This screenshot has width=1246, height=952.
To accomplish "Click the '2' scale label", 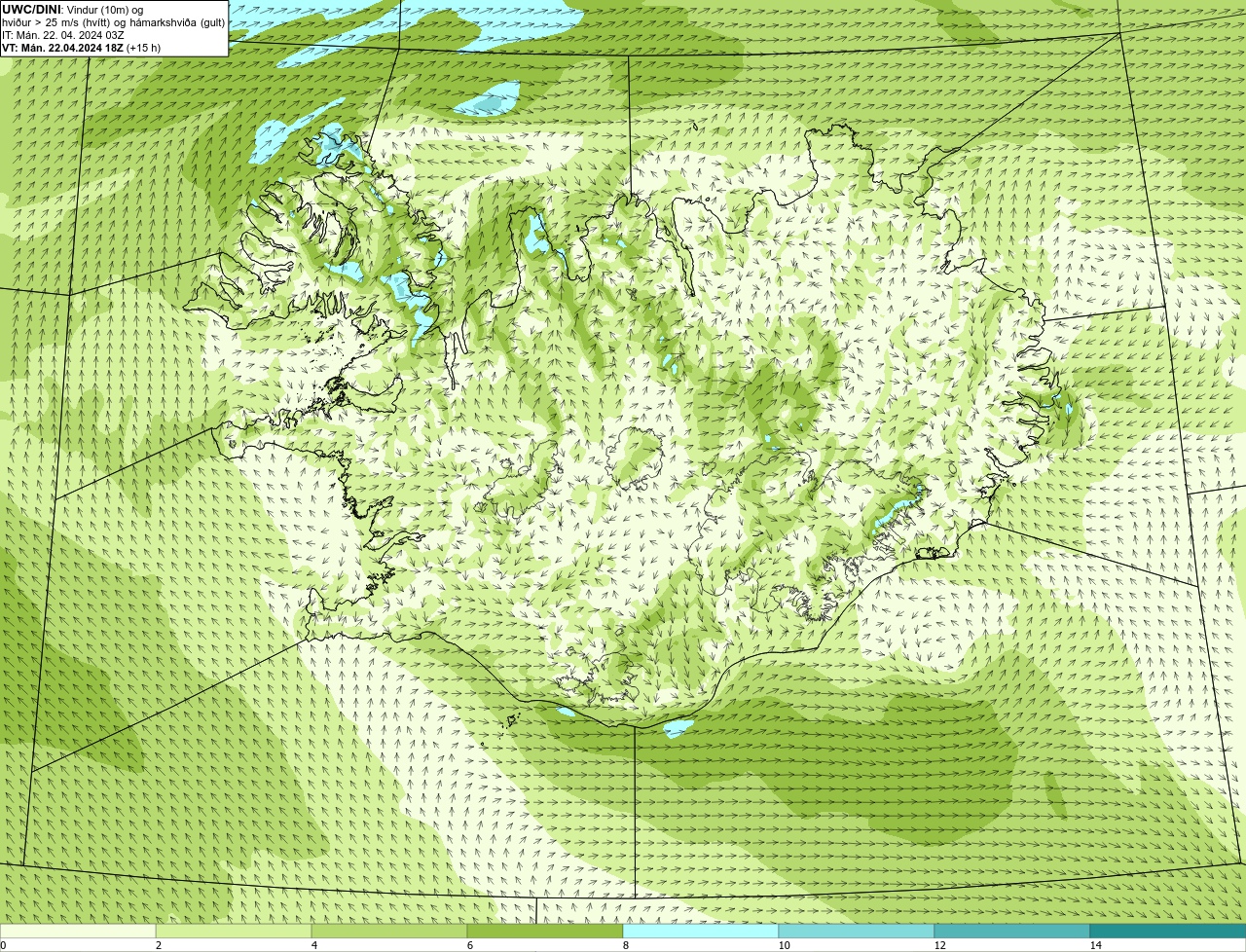I will pyautogui.click(x=158, y=945).
